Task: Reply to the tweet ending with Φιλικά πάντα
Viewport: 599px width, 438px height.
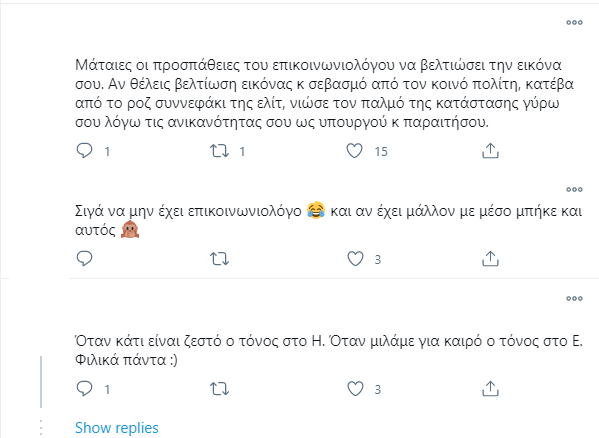Action: [x=84, y=389]
